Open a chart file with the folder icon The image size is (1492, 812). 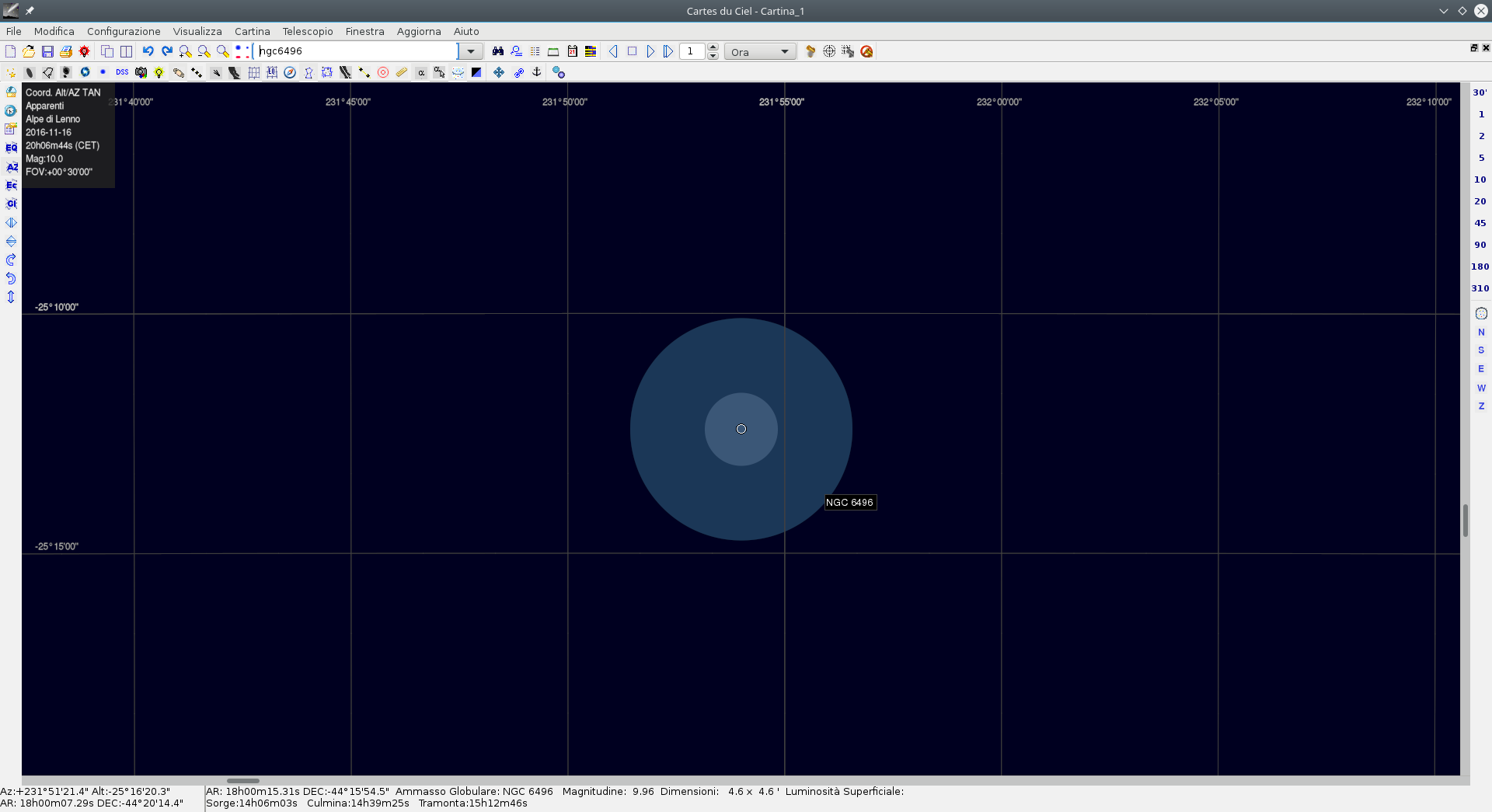pyautogui.click(x=29, y=51)
